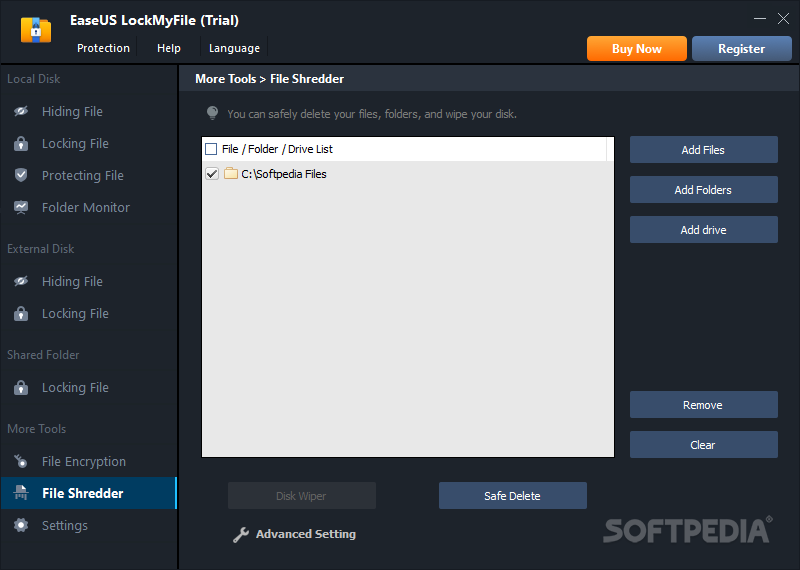The image size is (800, 570).
Task: Open Shared Folder Locking File section
Action: (89, 387)
